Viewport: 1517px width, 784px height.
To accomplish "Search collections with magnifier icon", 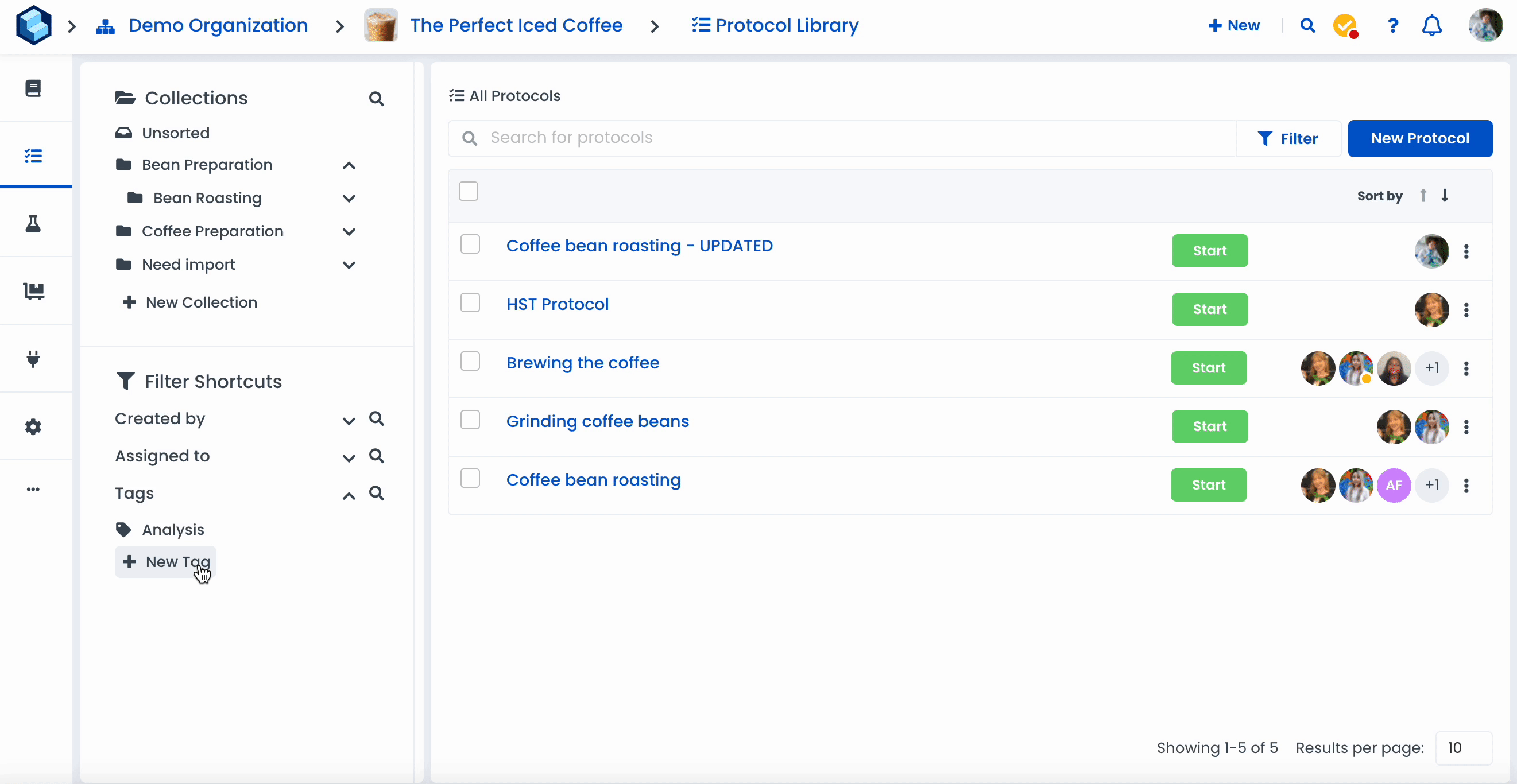I will tap(376, 99).
